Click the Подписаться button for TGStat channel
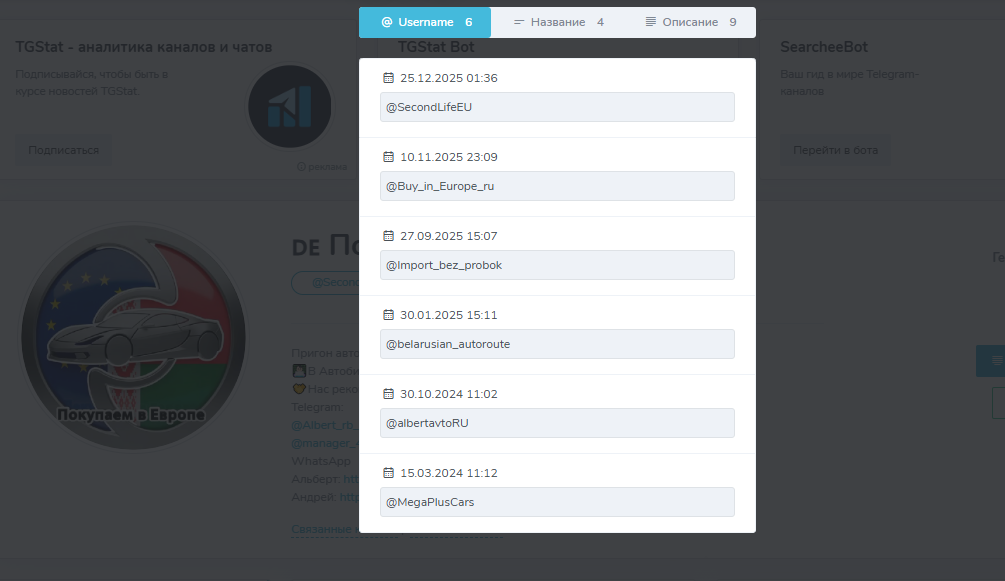The image size is (1005, 581). tap(63, 150)
